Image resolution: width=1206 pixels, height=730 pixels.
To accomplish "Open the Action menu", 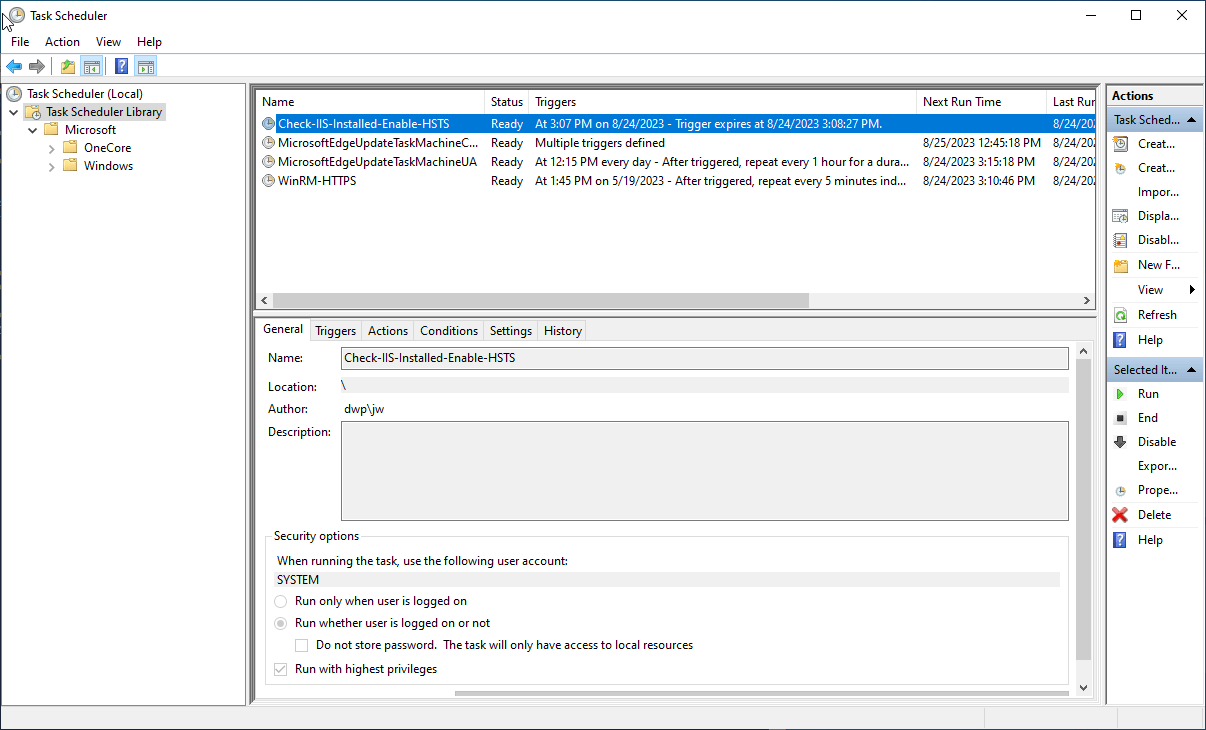I will tap(62, 42).
